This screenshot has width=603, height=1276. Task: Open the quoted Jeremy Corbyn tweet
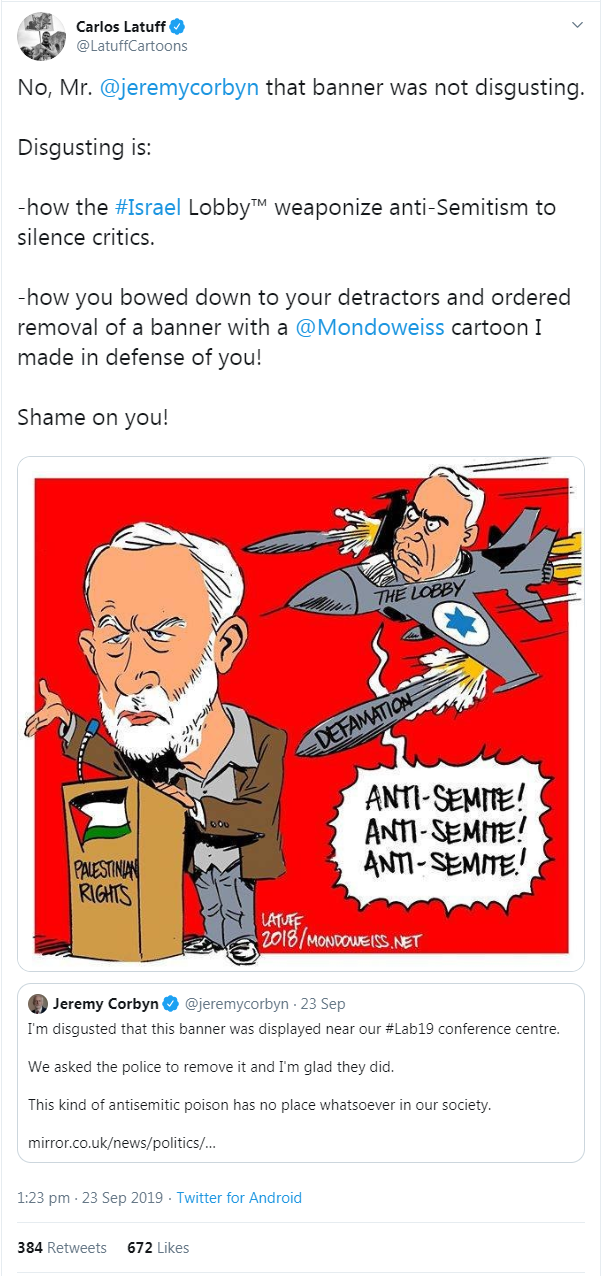pyautogui.click(x=301, y=1072)
